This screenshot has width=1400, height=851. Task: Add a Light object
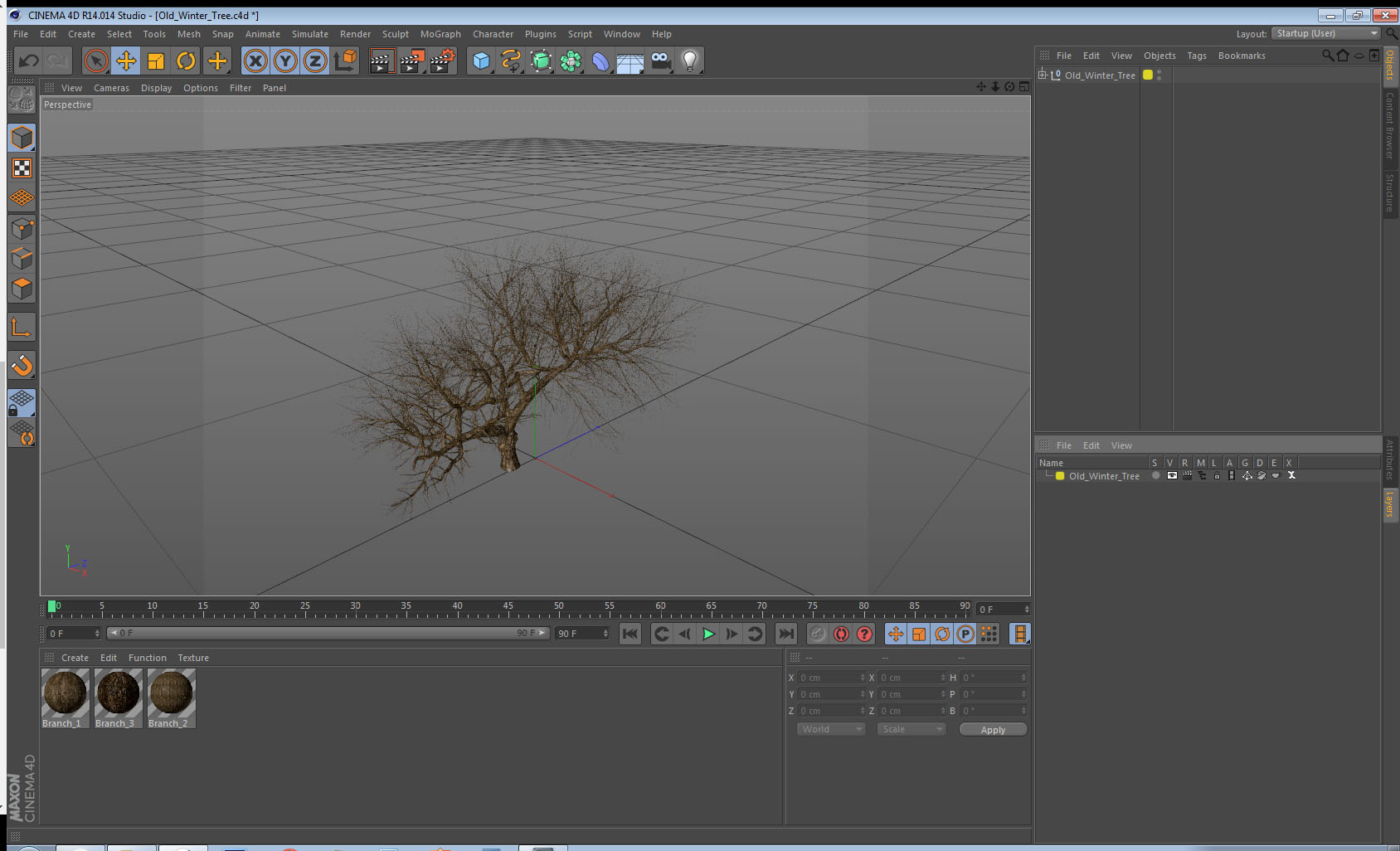(x=690, y=61)
